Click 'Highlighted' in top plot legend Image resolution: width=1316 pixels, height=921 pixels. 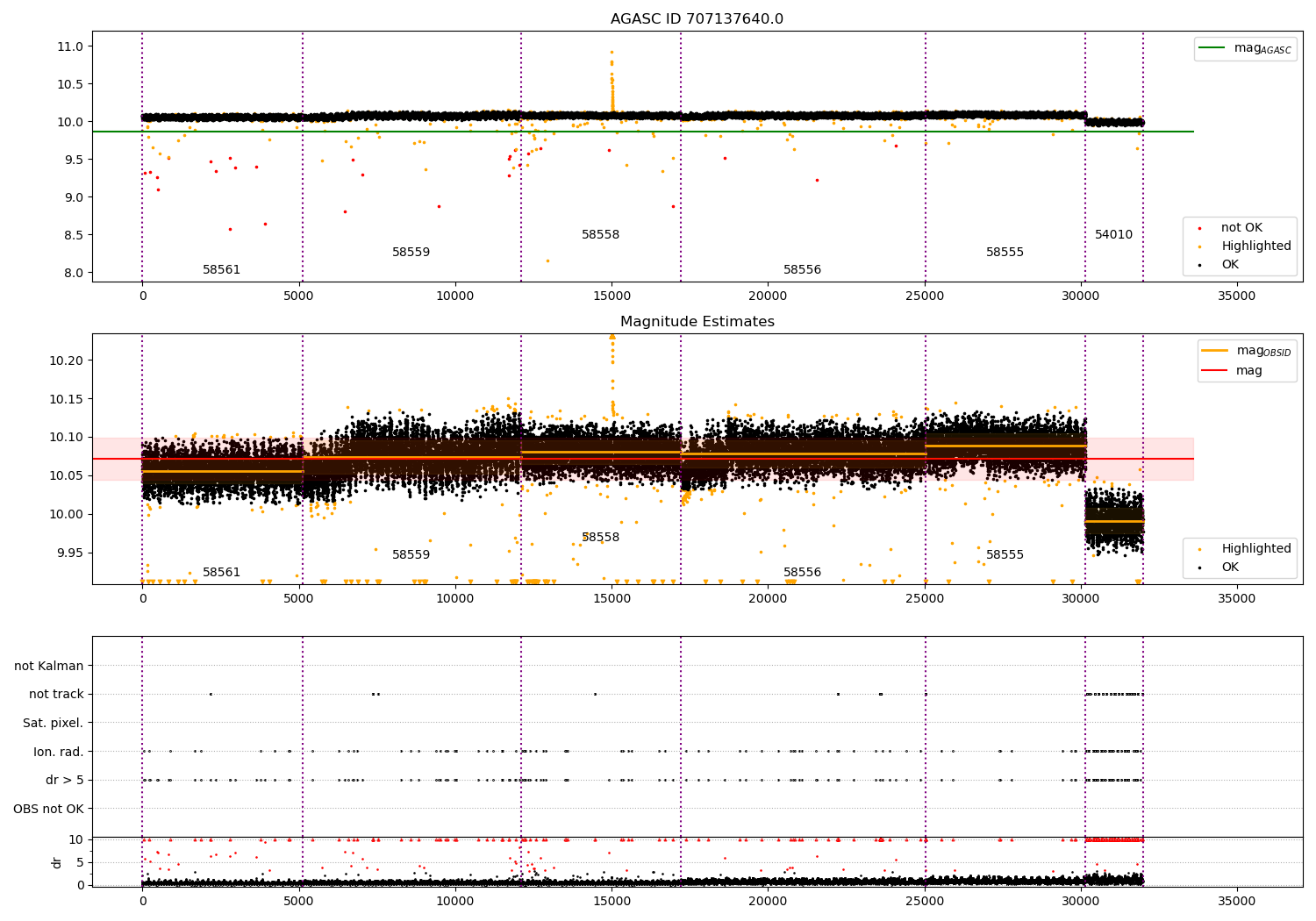(1255, 246)
